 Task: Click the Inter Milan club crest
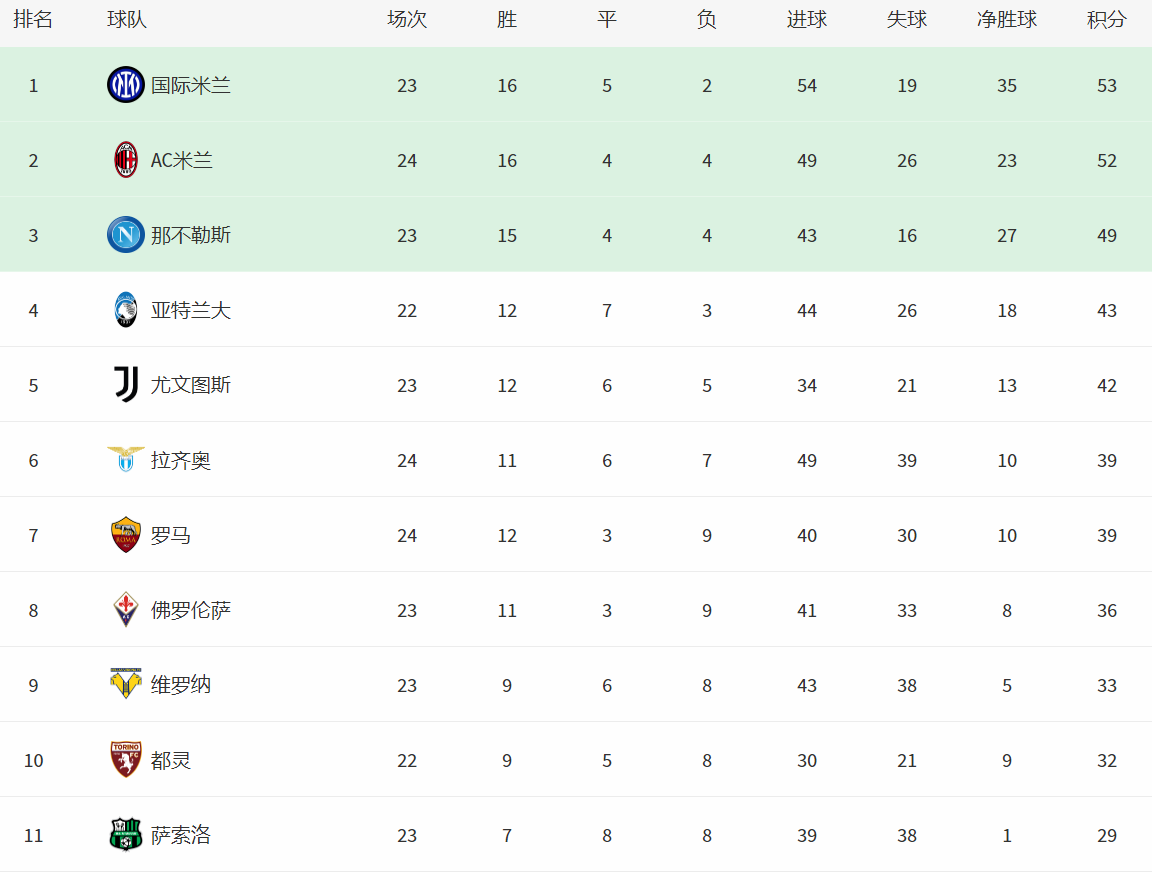(x=126, y=85)
